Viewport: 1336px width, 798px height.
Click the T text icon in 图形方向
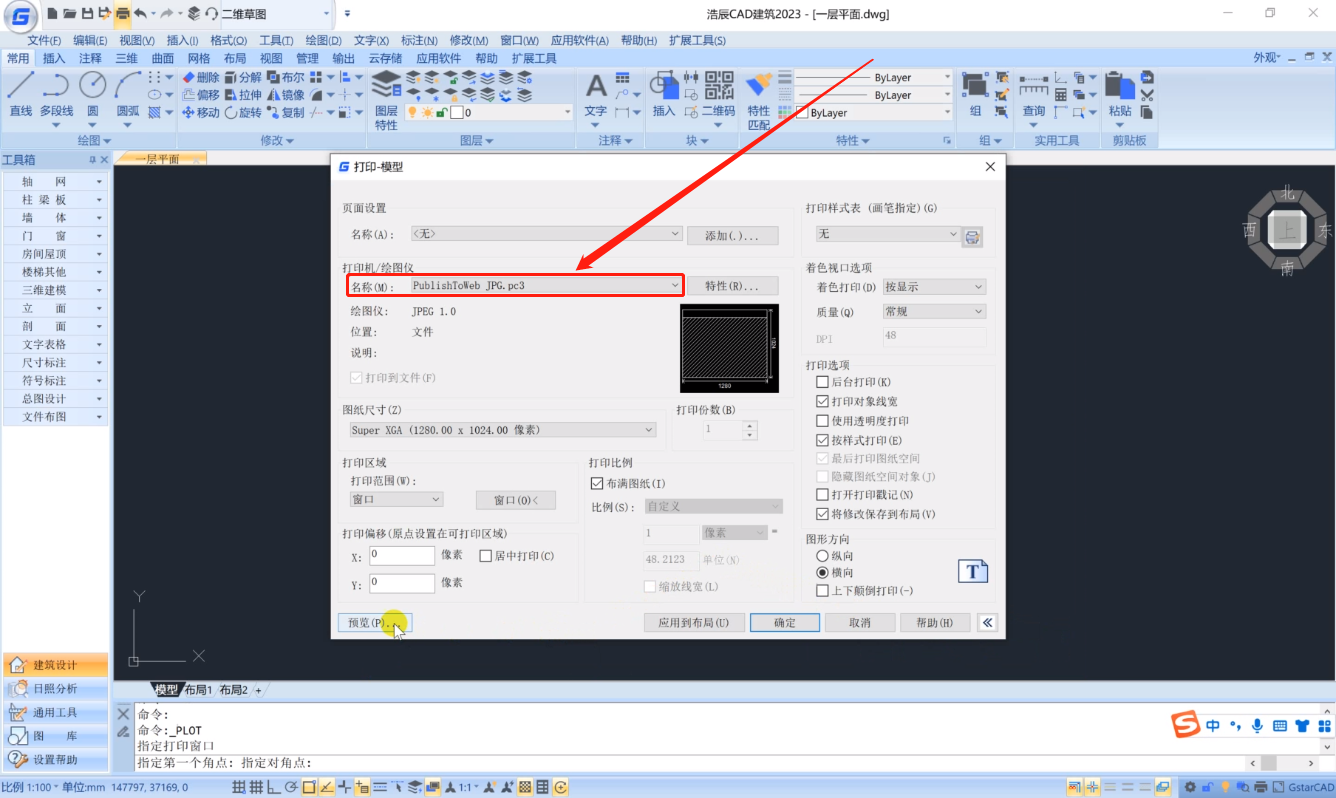tap(973, 571)
